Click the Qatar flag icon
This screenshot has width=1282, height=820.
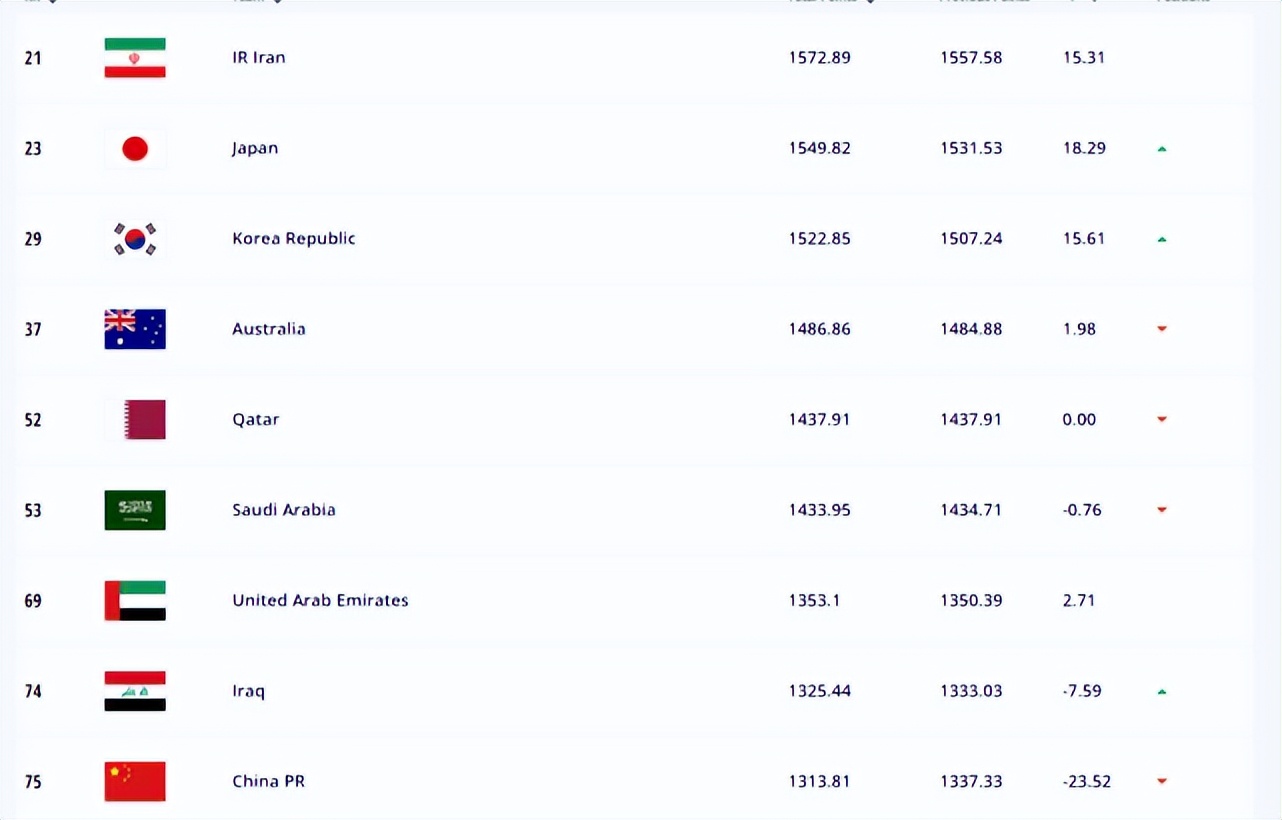coord(135,420)
